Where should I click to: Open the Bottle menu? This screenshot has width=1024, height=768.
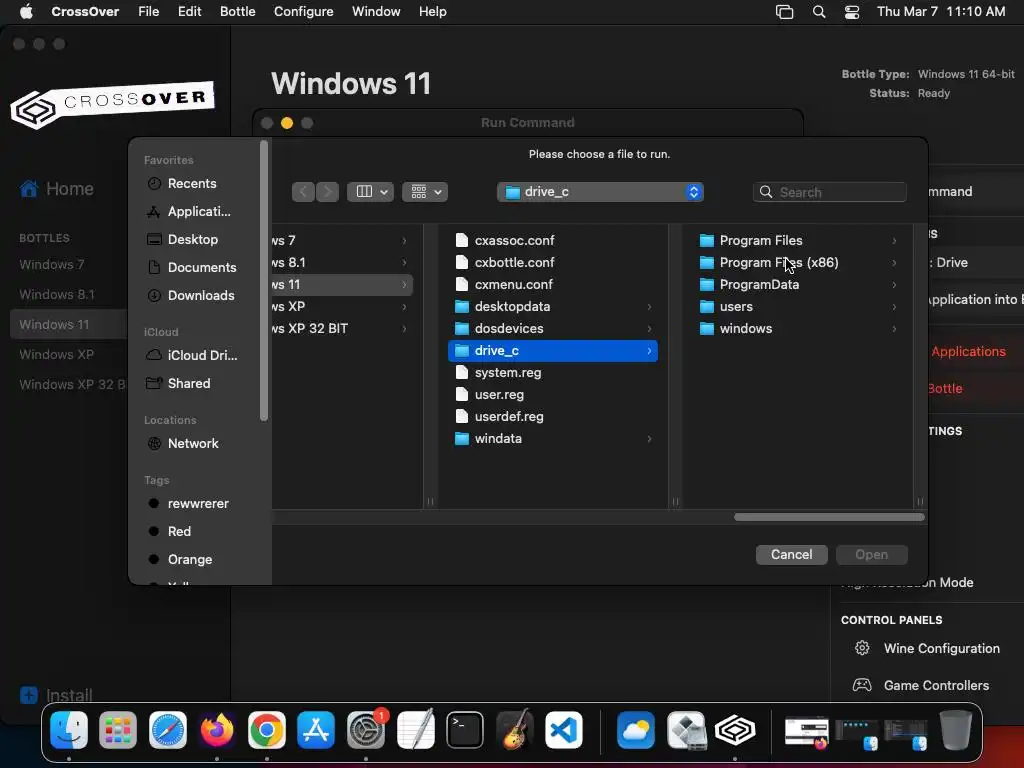[238, 12]
